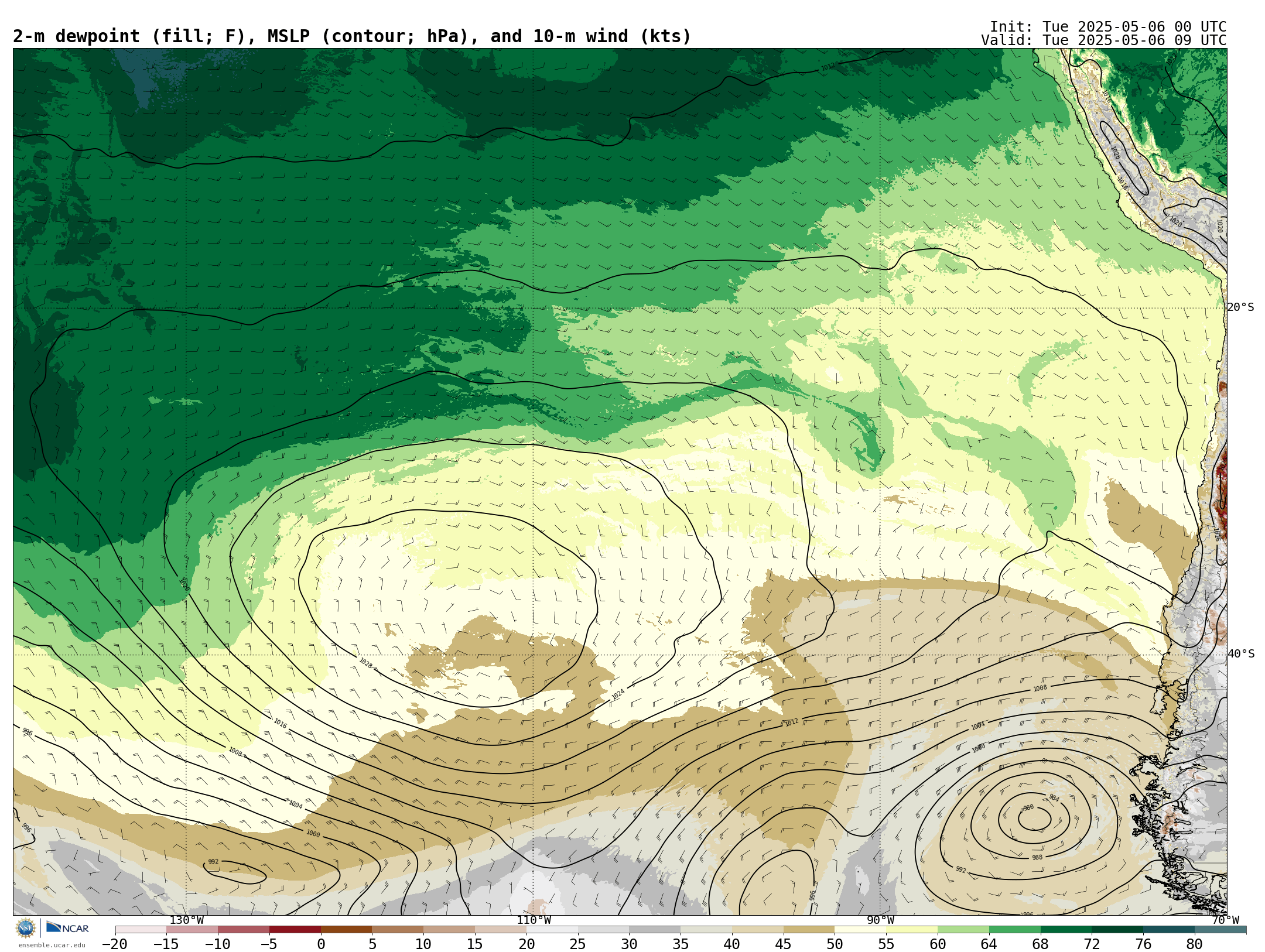The width and height of the screenshot is (1265, 952).
Task: Click the '984' pressure contour label
Action: click(x=1054, y=798)
